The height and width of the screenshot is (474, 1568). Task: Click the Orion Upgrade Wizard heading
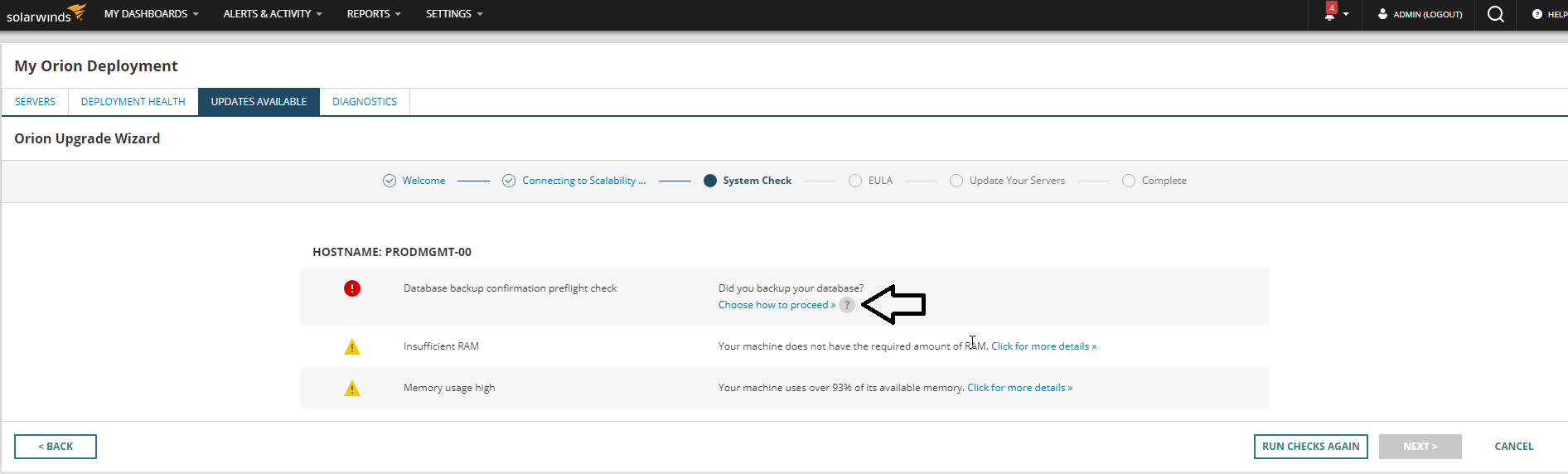tap(87, 138)
